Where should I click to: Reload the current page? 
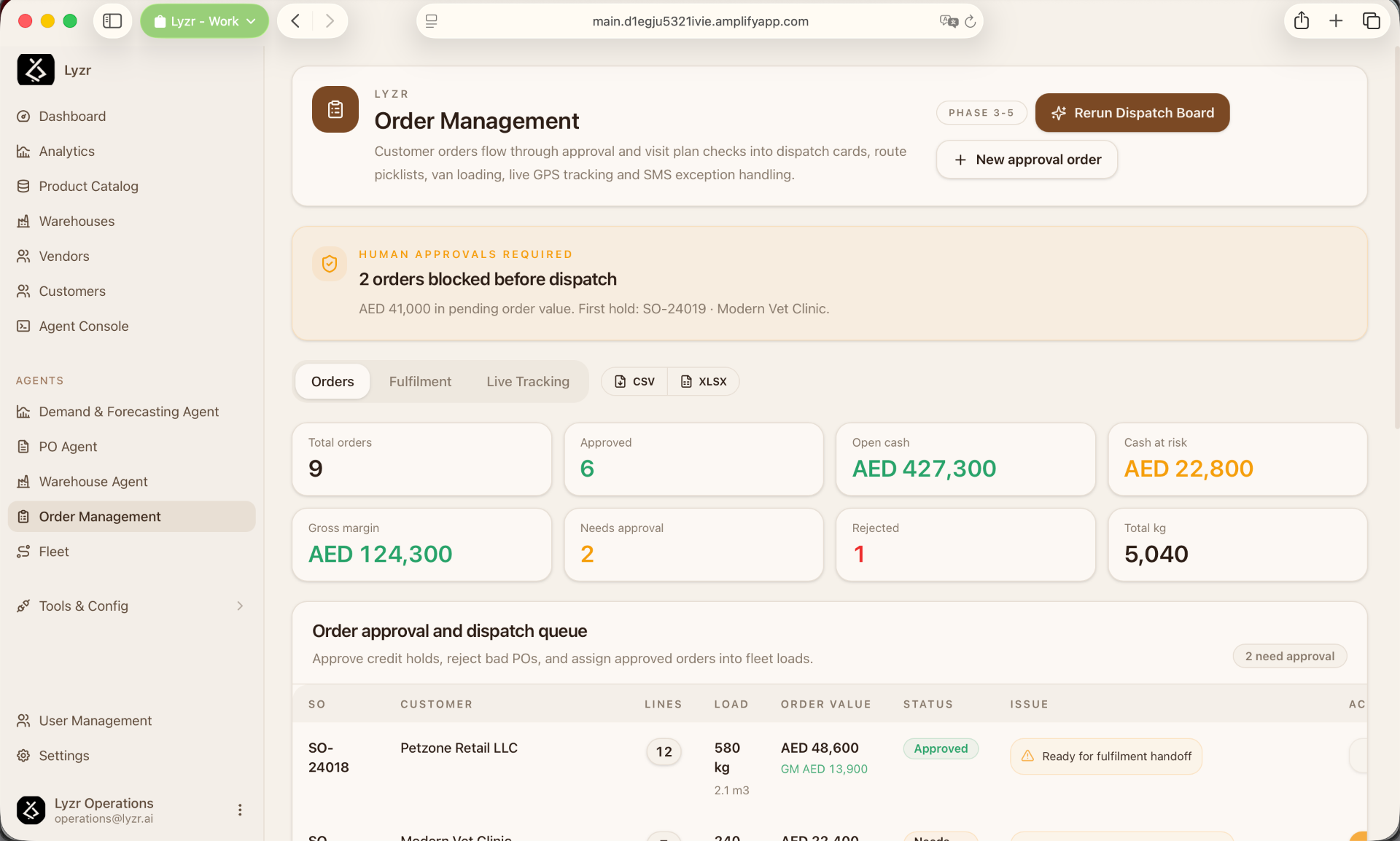coord(971,21)
